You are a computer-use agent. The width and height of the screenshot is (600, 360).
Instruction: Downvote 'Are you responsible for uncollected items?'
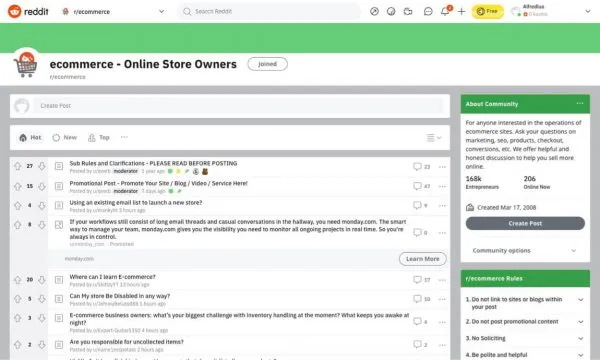pyautogui.click(x=42, y=345)
